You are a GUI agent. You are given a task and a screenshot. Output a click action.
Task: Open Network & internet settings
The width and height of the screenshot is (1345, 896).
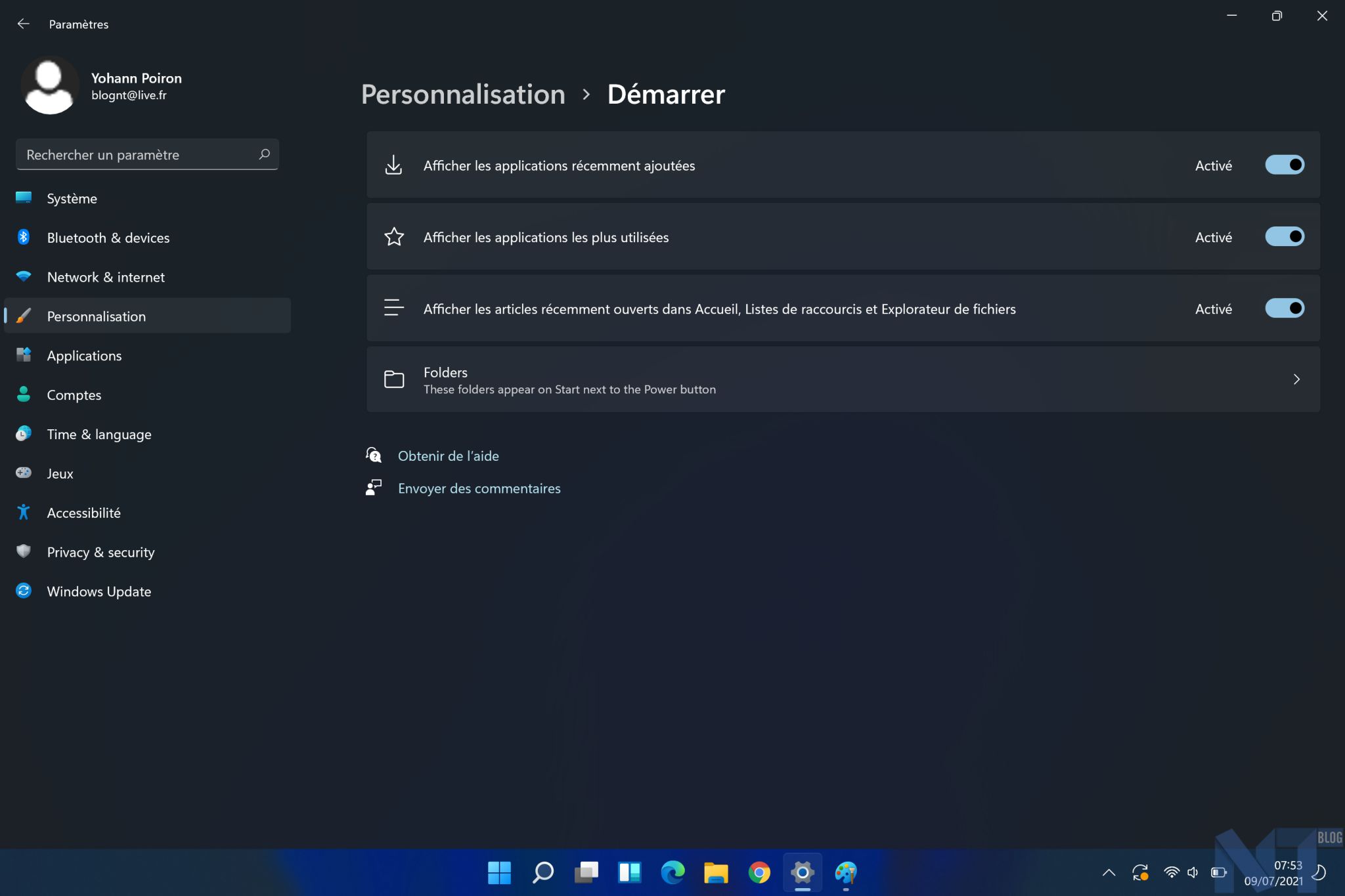coord(105,276)
